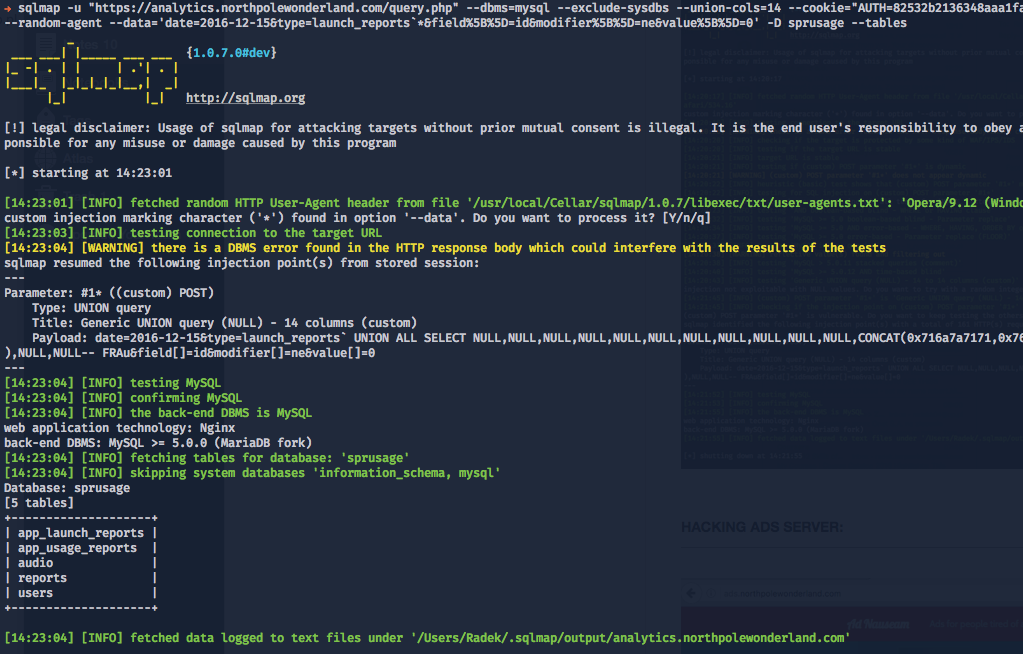Click 'web application technology: Nginx' line

click(x=119, y=428)
